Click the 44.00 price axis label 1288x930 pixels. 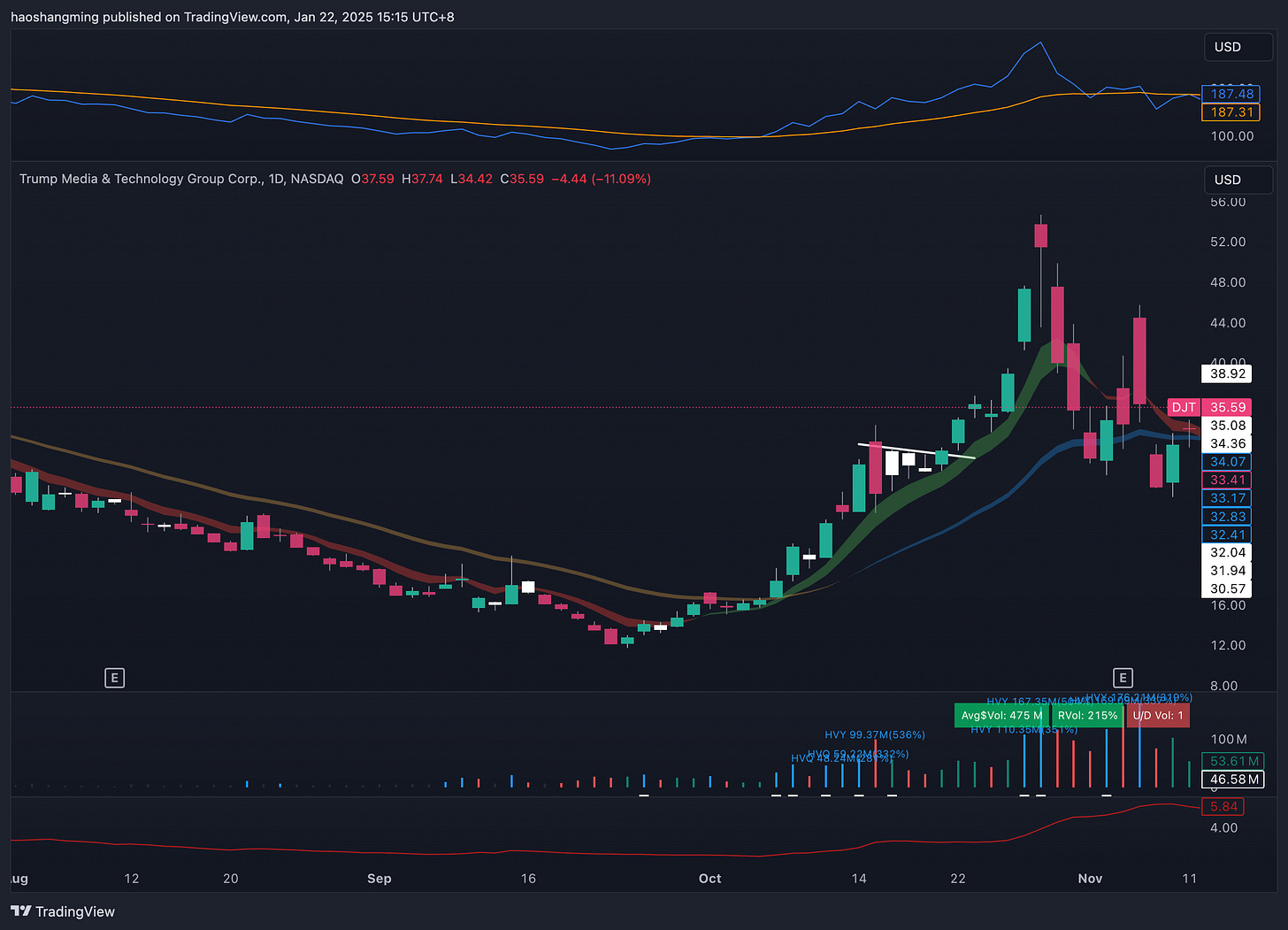pyautogui.click(x=1228, y=323)
